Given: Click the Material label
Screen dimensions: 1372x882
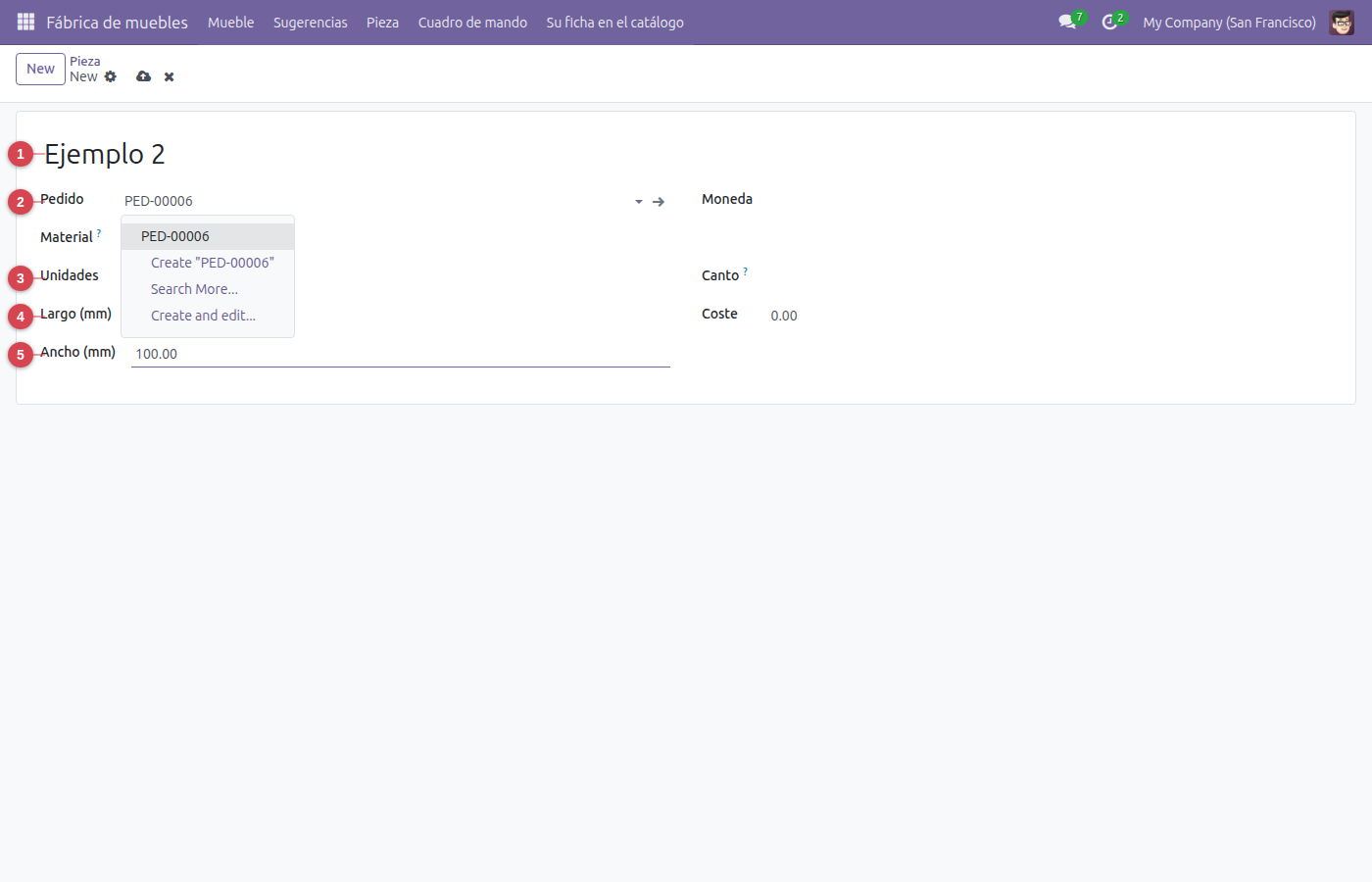Looking at the screenshot, I should (x=67, y=237).
